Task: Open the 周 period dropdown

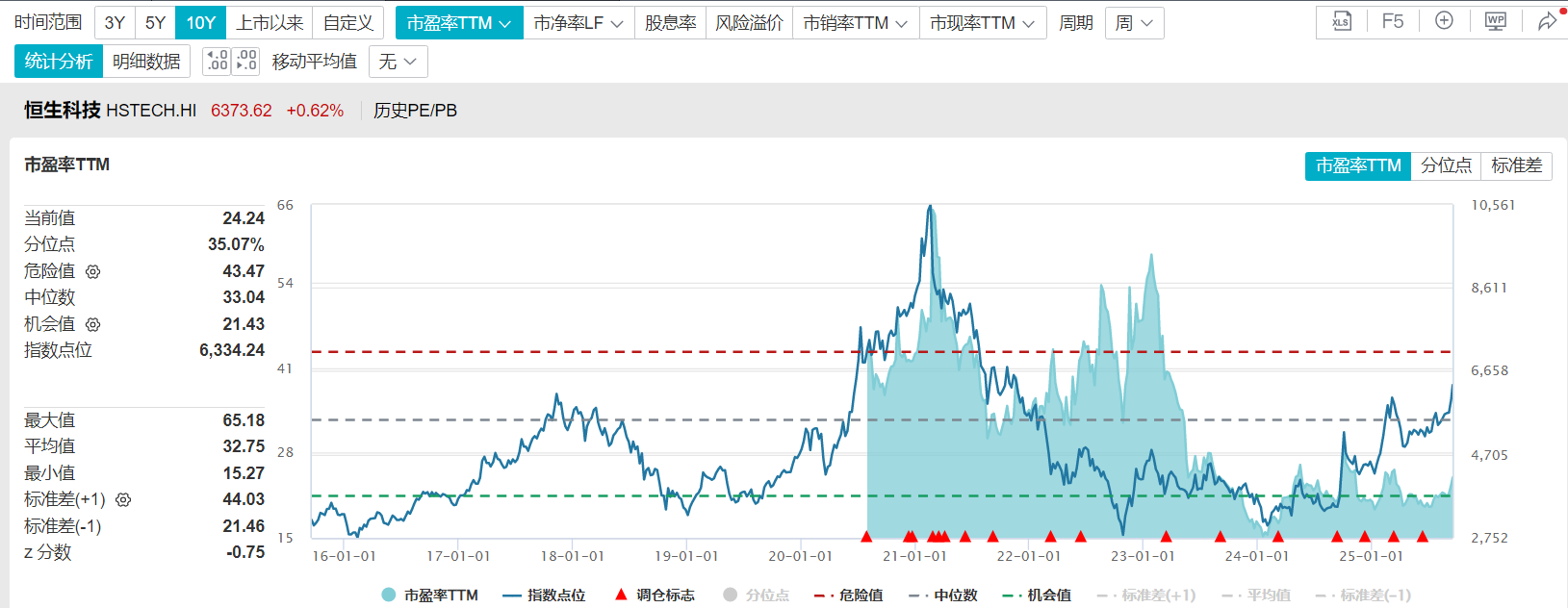Action: click(1135, 23)
